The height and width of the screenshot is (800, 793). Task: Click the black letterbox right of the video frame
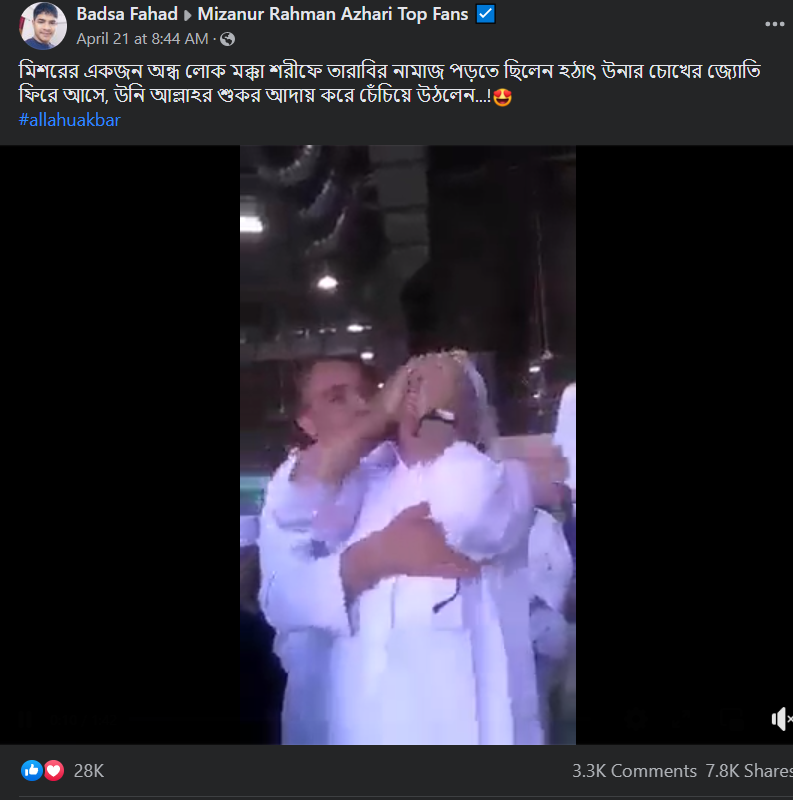684,445
